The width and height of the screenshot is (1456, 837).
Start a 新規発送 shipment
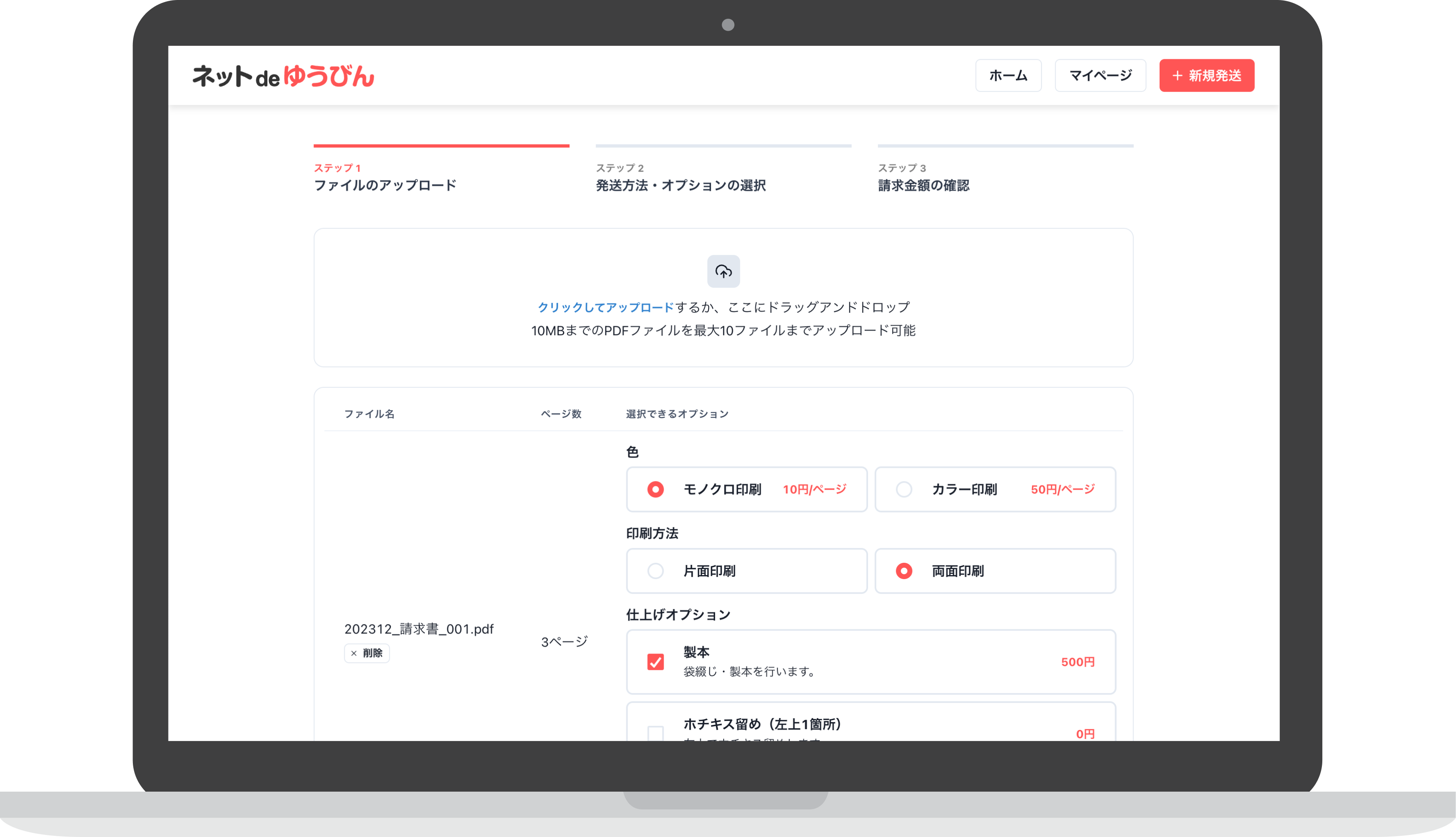click(x=1207, y=75)
